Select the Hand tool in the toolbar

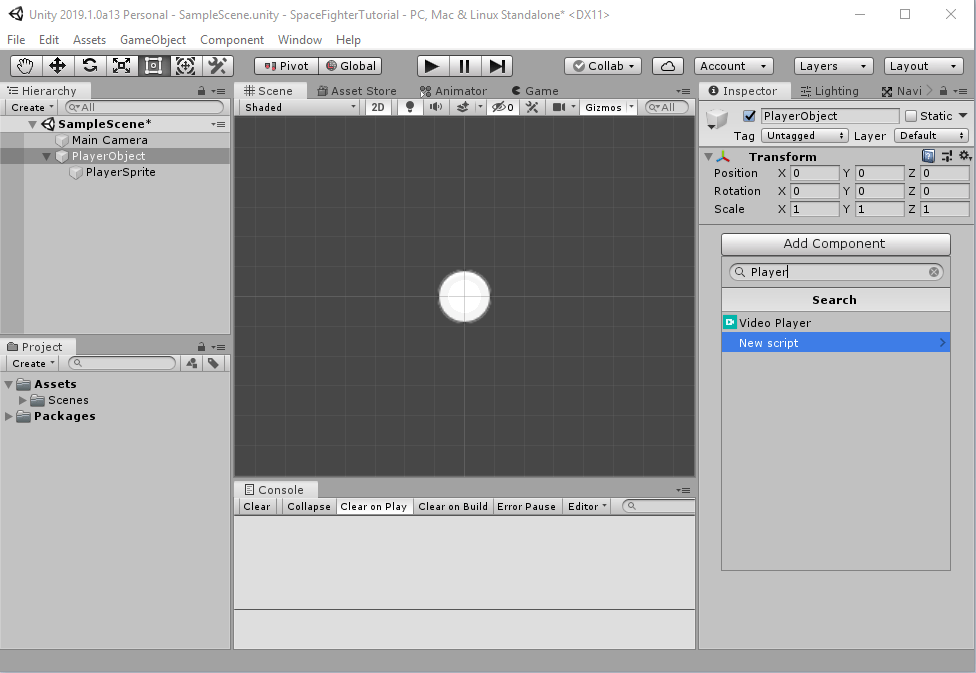(24, 65)
